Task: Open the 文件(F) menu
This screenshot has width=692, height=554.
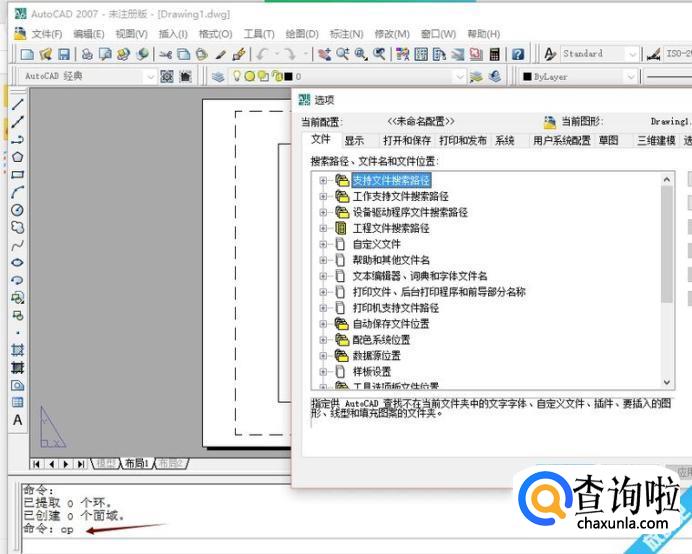Action: pos(46,34)
